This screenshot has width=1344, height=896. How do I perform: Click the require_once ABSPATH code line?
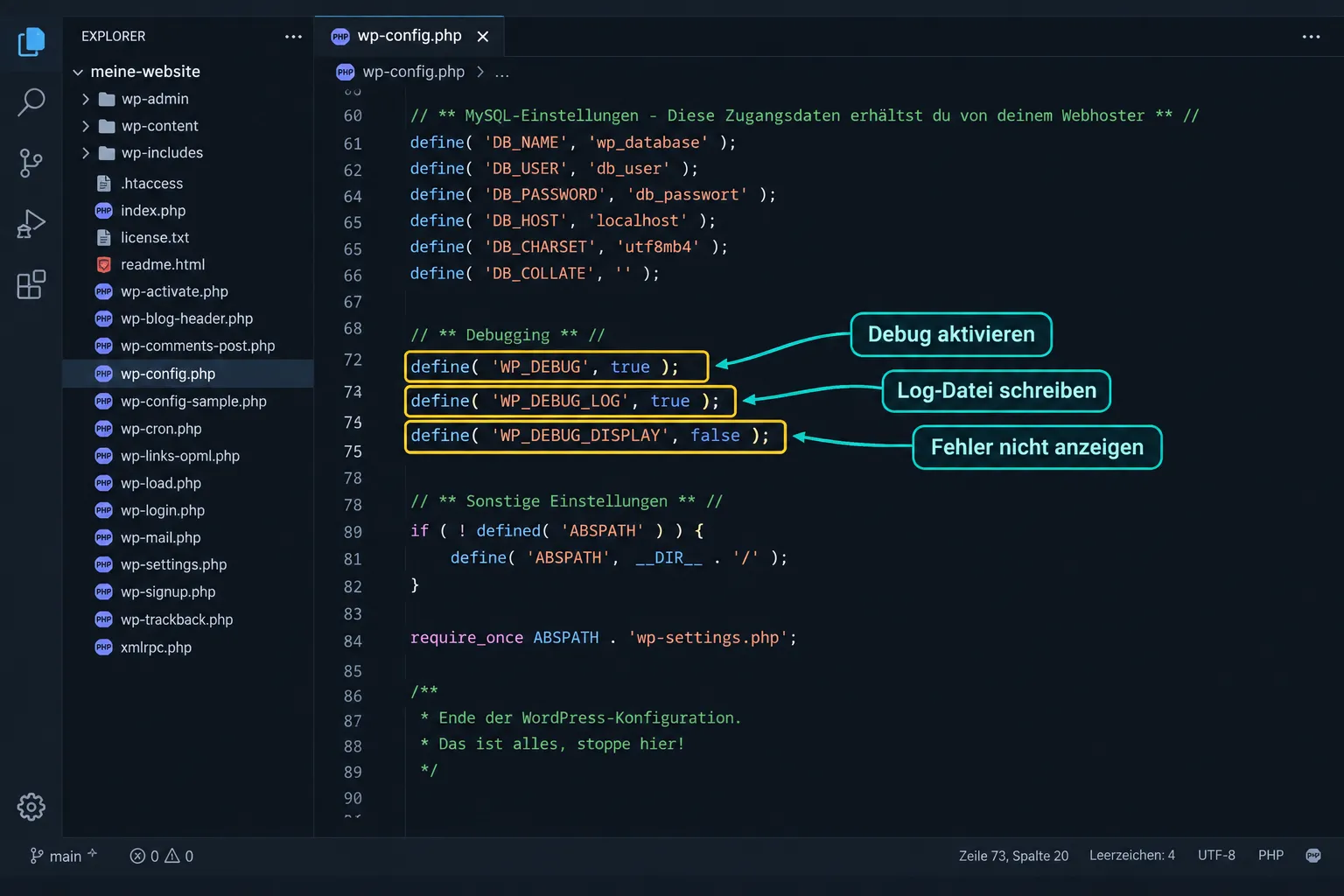[x=603, y=638]
